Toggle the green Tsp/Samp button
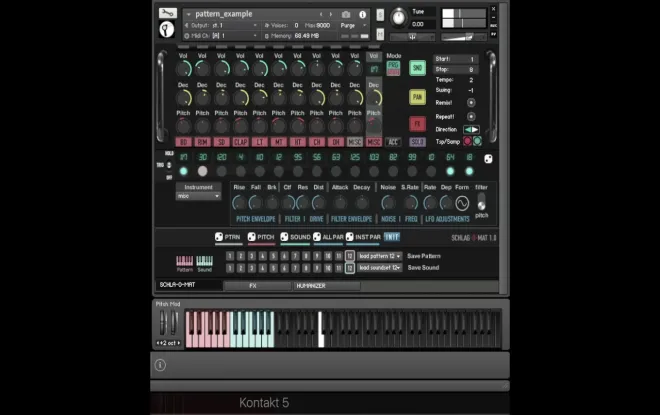Screen dimensions: 660x415 coord(477,141)
